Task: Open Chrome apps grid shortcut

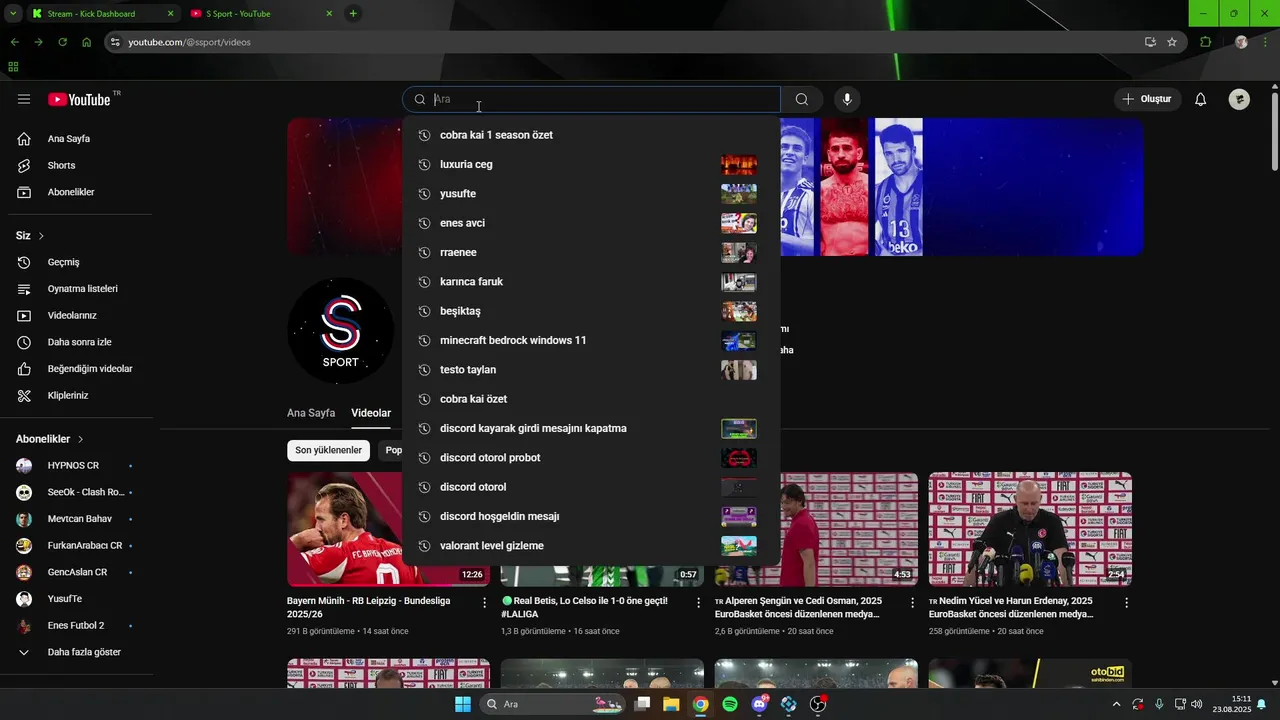Action: 13,67
